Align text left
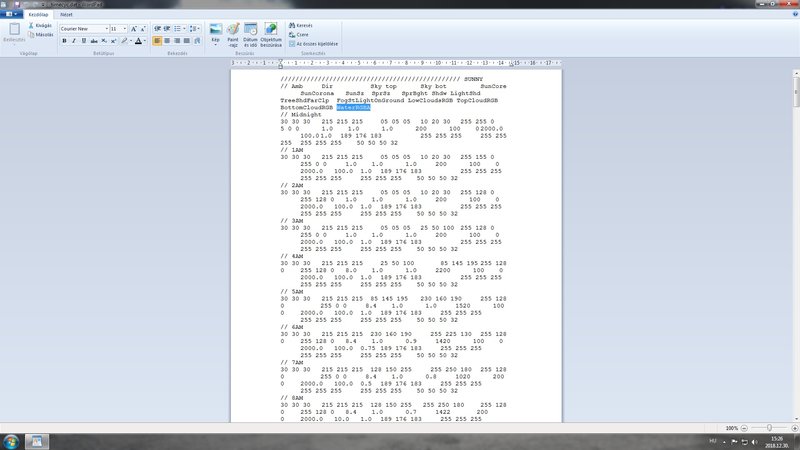The width and height of the screenshot is (800, 450). (157, 41)
